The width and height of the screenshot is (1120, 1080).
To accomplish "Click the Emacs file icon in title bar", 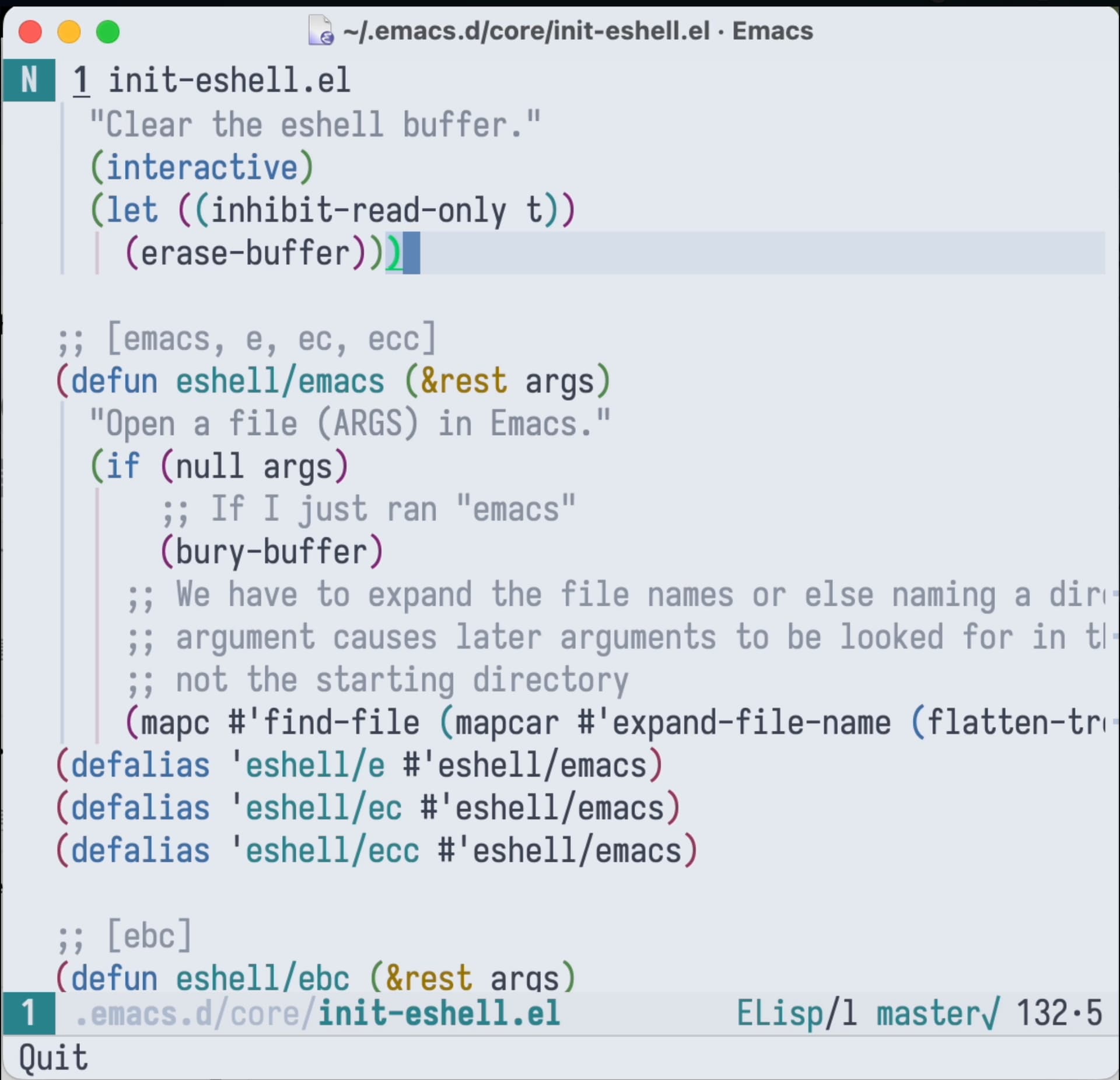I will (320, 31).
